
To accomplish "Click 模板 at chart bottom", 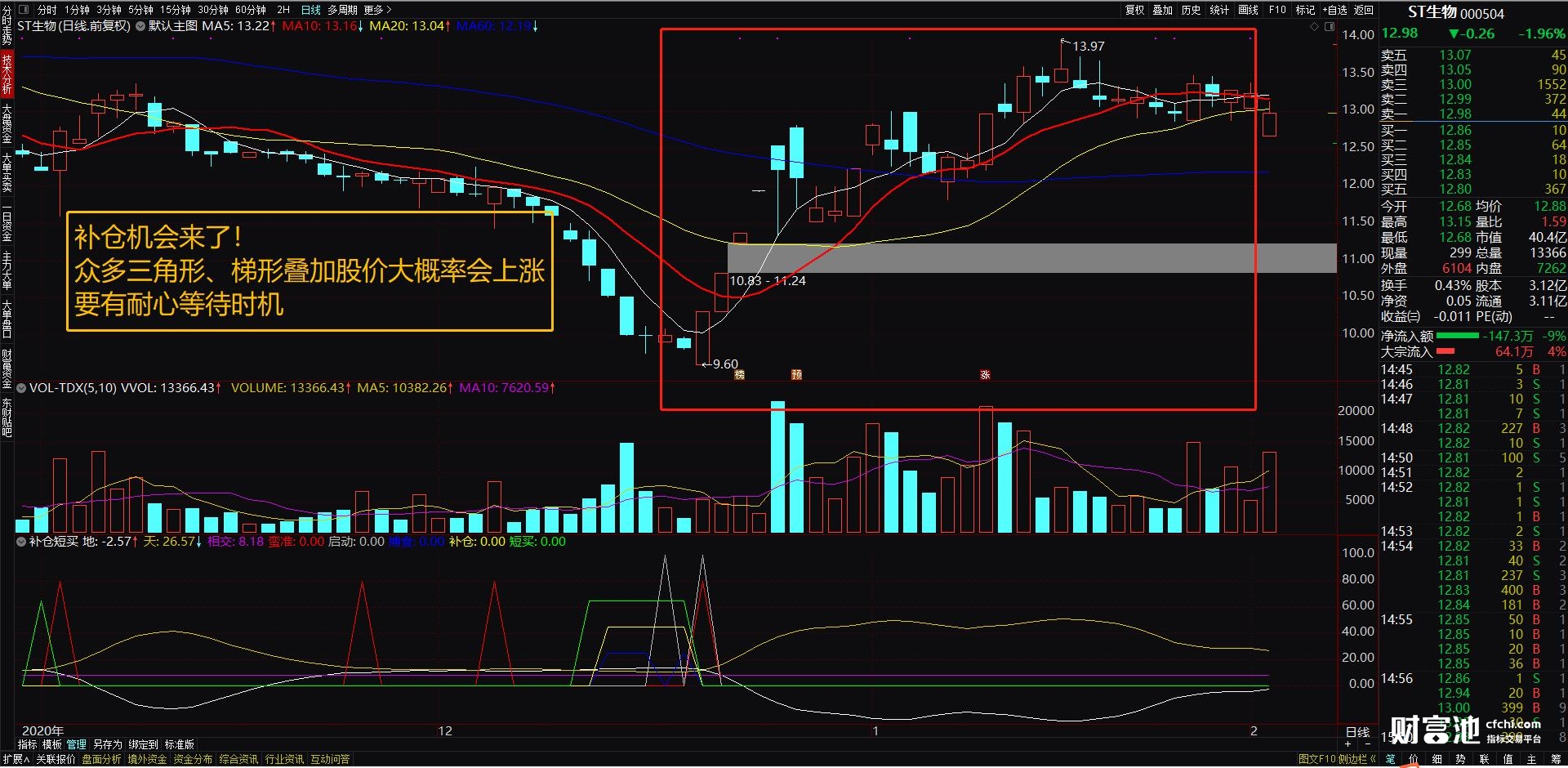I will (51, 744).
